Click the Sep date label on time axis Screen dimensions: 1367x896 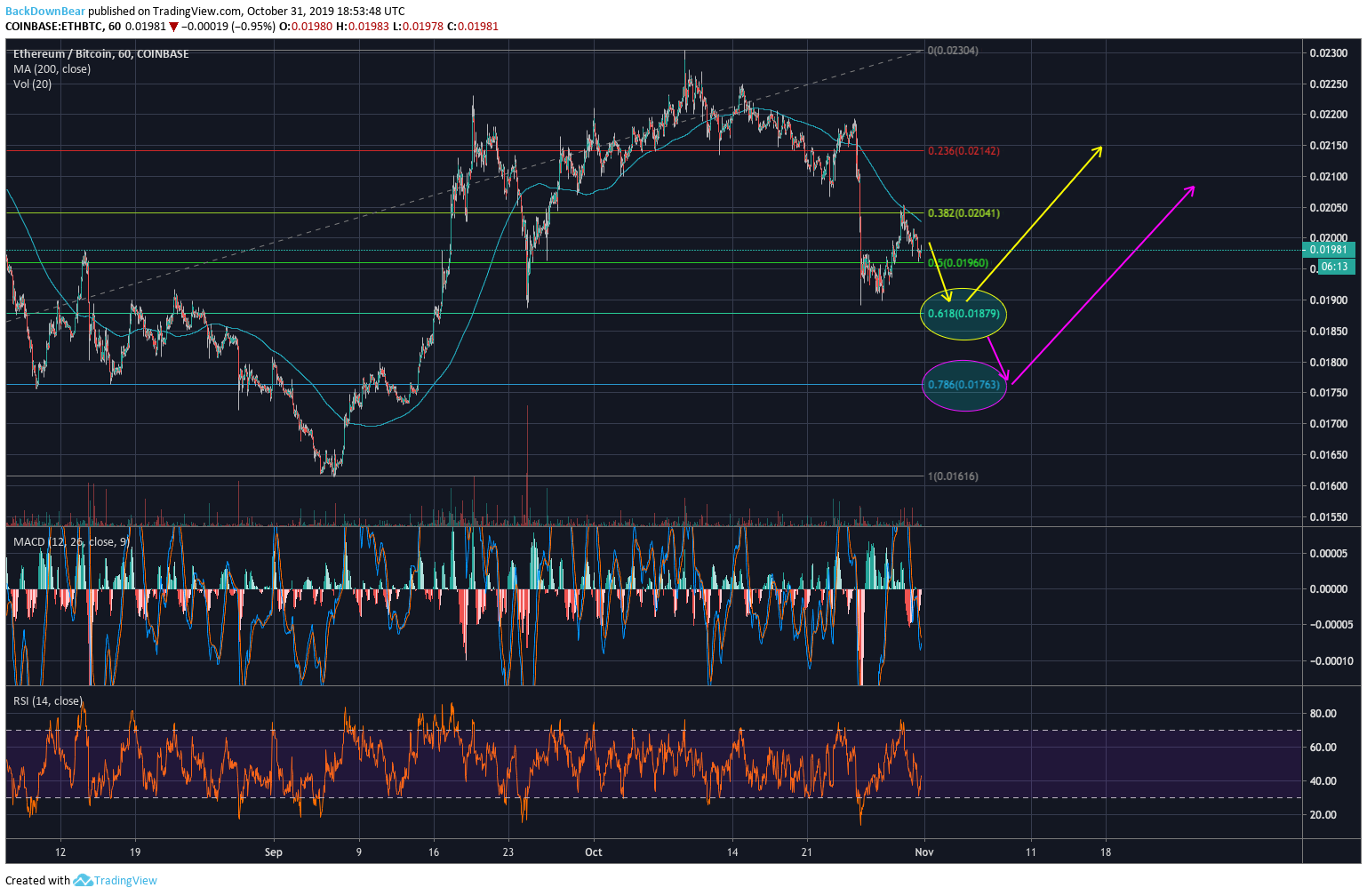[x=274, y=852]
